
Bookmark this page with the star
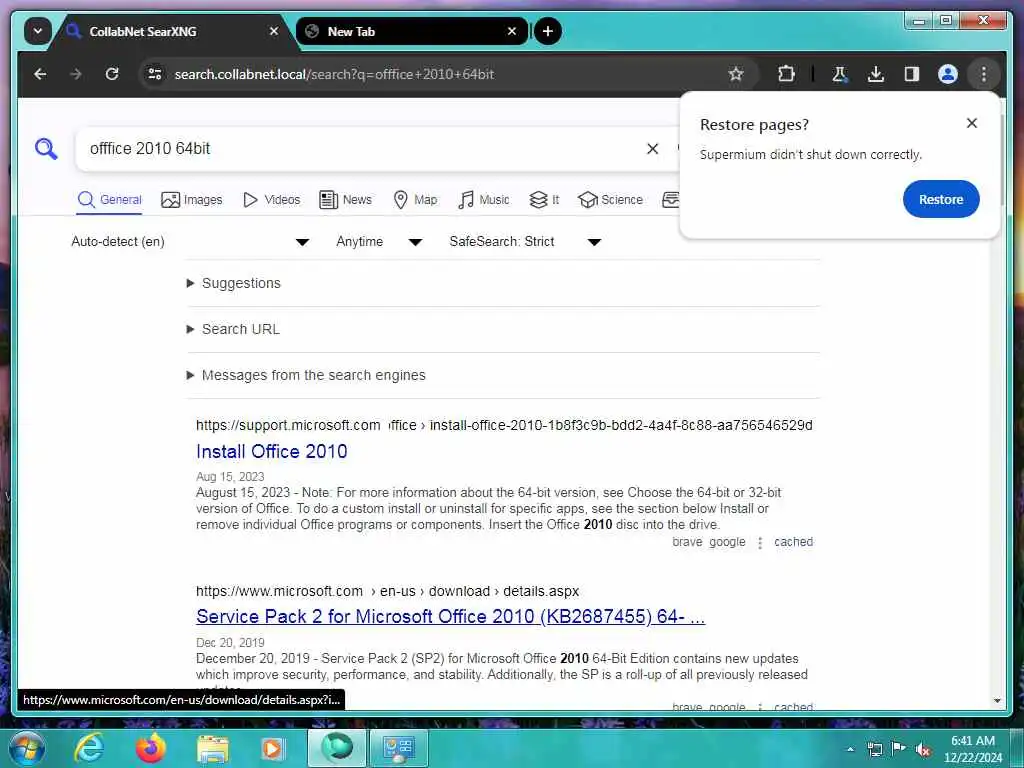(736, 74)
